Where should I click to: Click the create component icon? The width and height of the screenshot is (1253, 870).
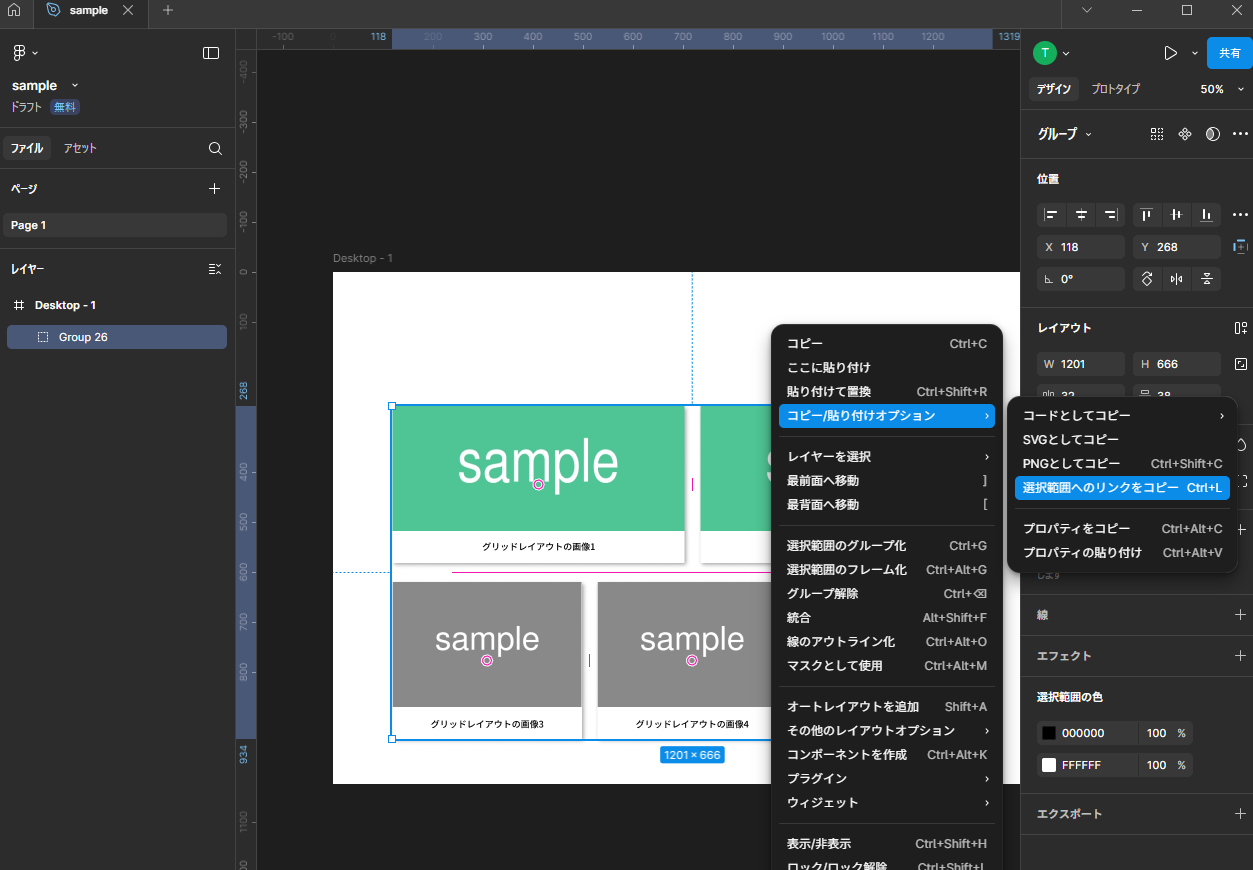(x=1185, y=134)
